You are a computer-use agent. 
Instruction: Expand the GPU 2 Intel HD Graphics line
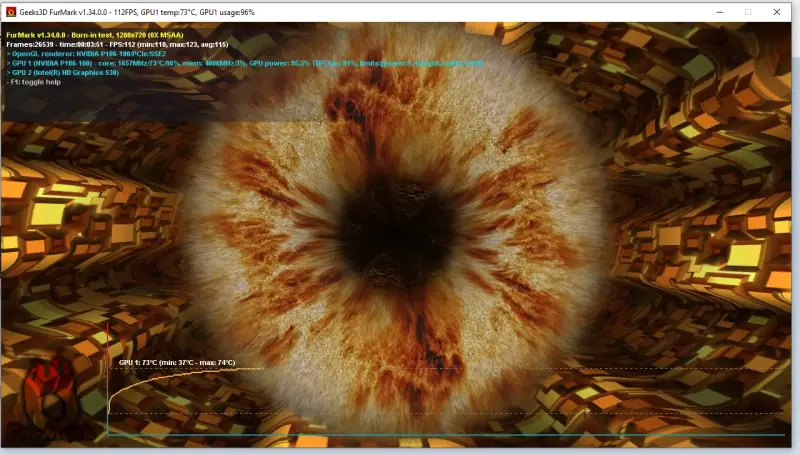point(60,73)
